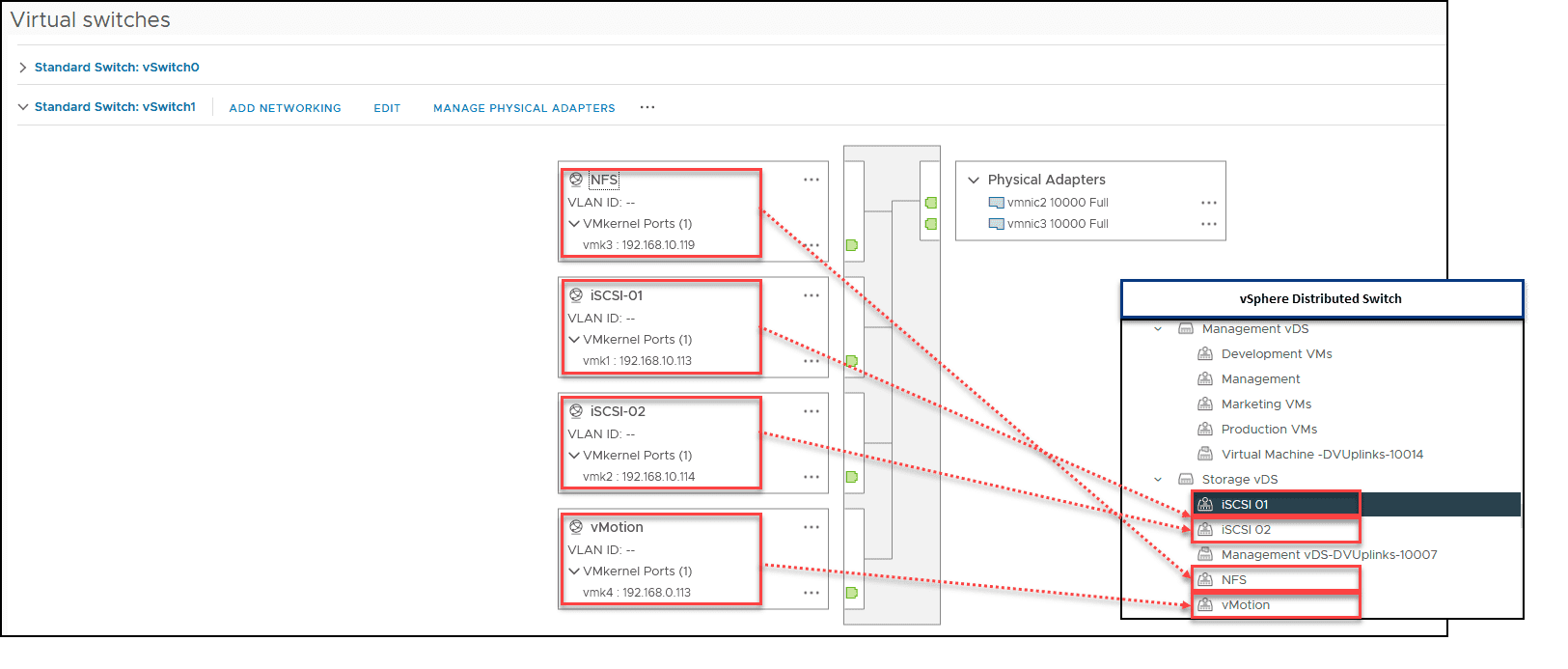Click the iSCSI-01 port group icon
1568x669 pixels.
(576, 295)
